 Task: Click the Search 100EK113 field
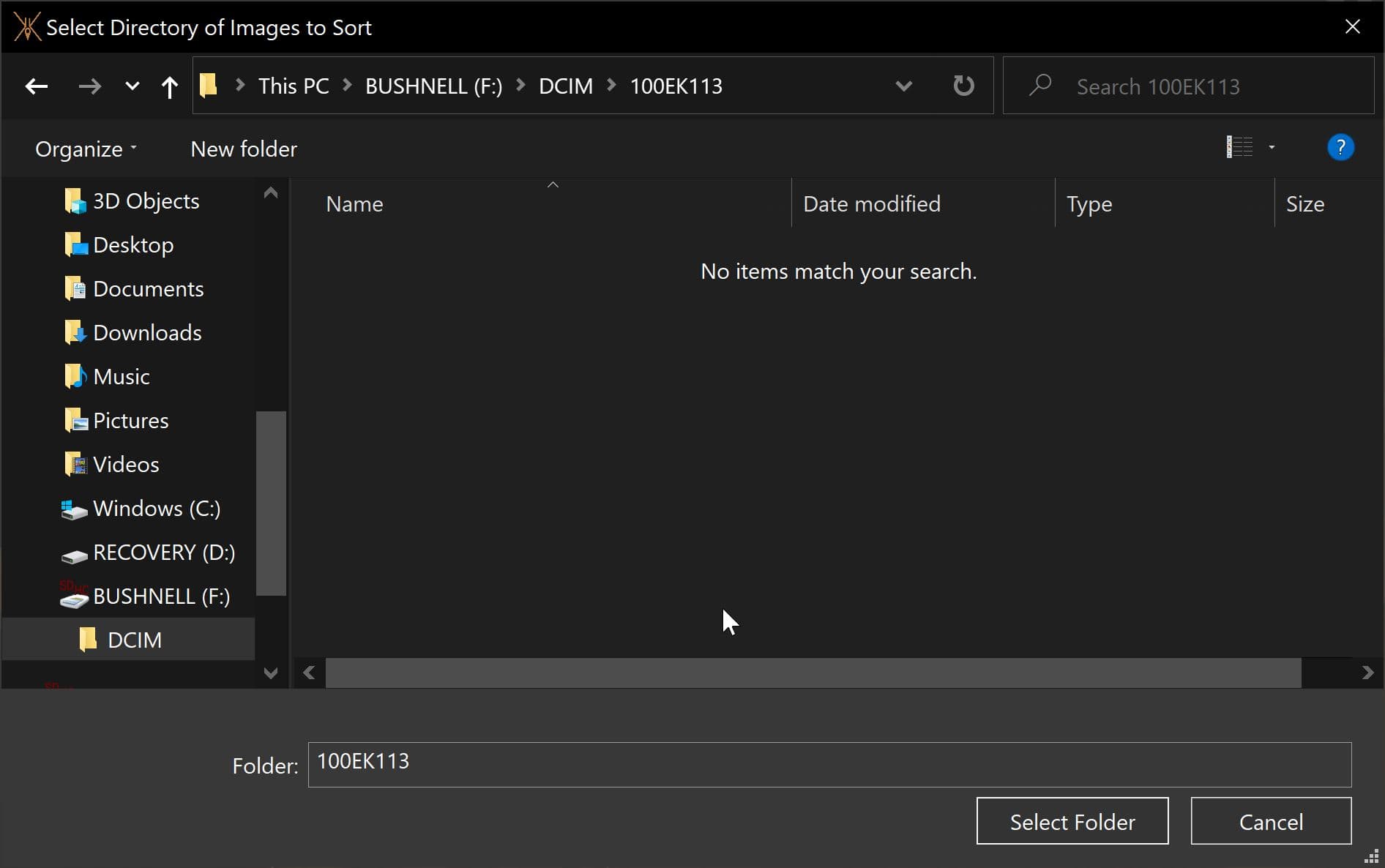tap(1189, 86)
